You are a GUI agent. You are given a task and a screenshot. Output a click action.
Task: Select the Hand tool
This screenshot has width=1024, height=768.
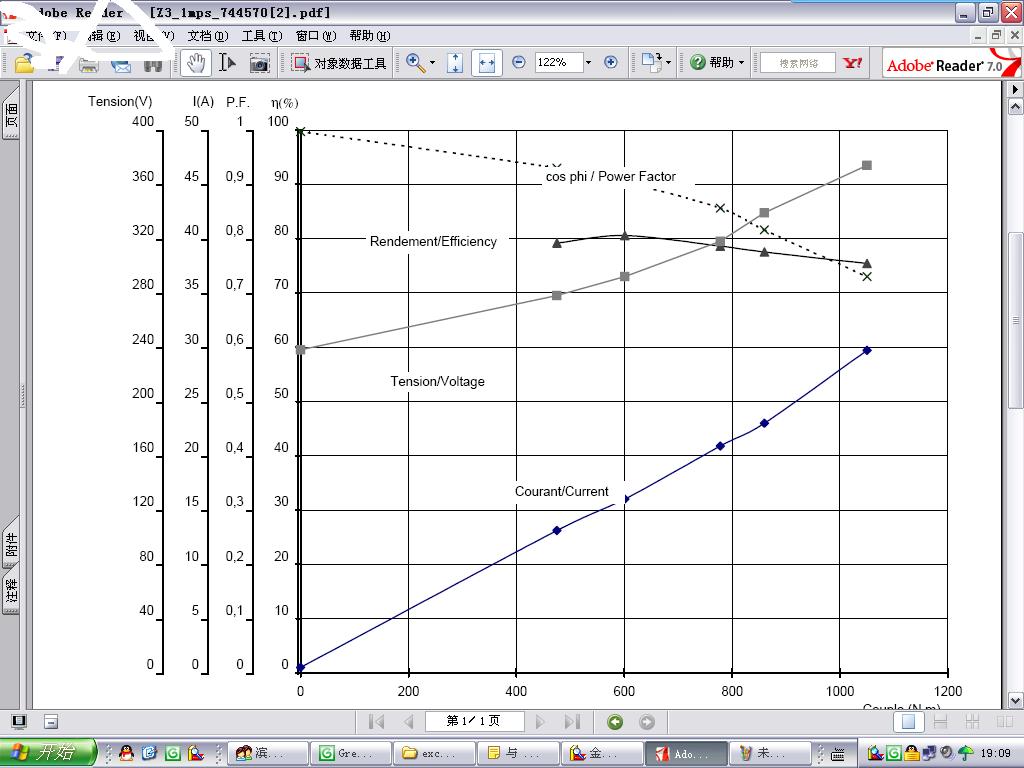coord(195,63)
